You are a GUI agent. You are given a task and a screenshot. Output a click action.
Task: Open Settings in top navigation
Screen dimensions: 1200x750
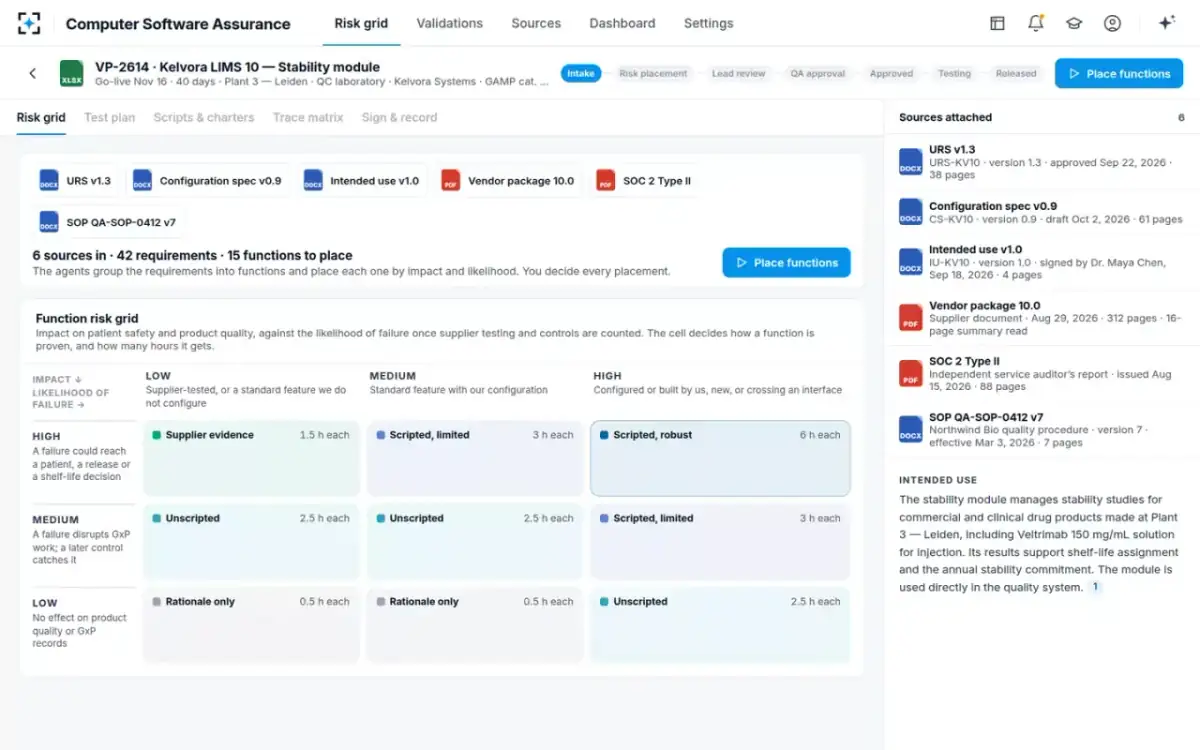708,23
